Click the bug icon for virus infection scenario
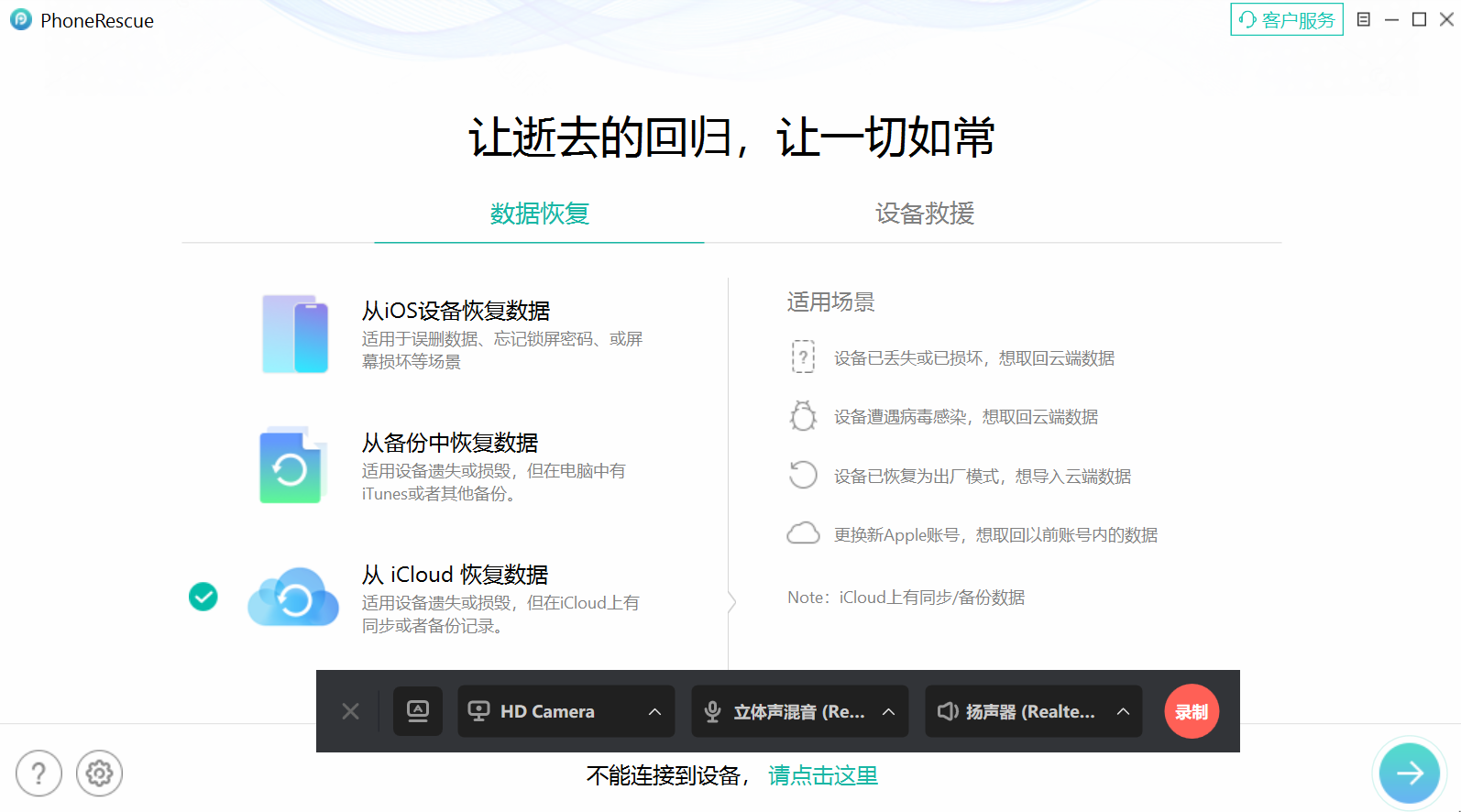This screenshot has width=1461, height=812. [803, 416]
